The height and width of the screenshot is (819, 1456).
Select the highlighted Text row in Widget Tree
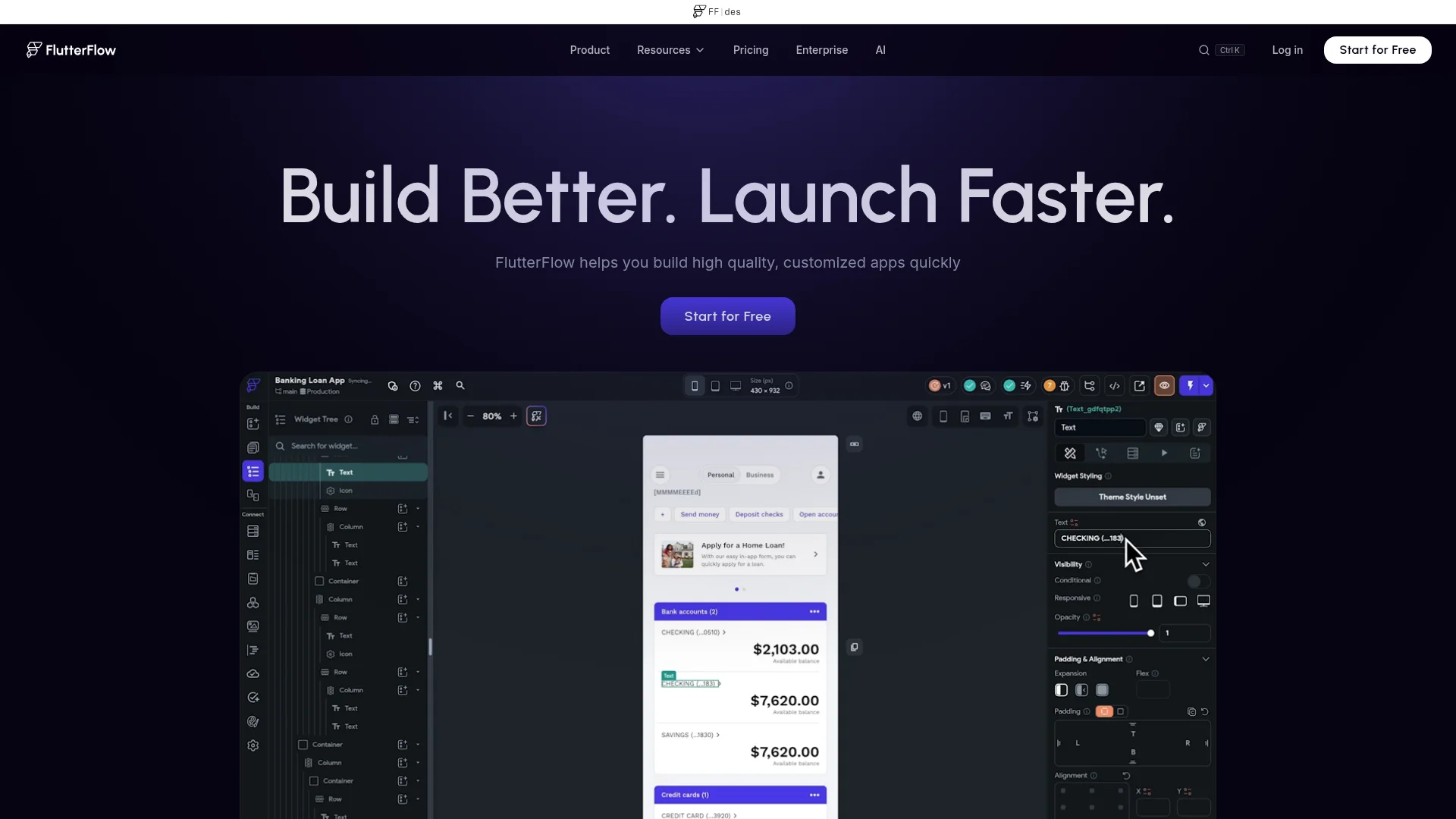click(348, 472)
